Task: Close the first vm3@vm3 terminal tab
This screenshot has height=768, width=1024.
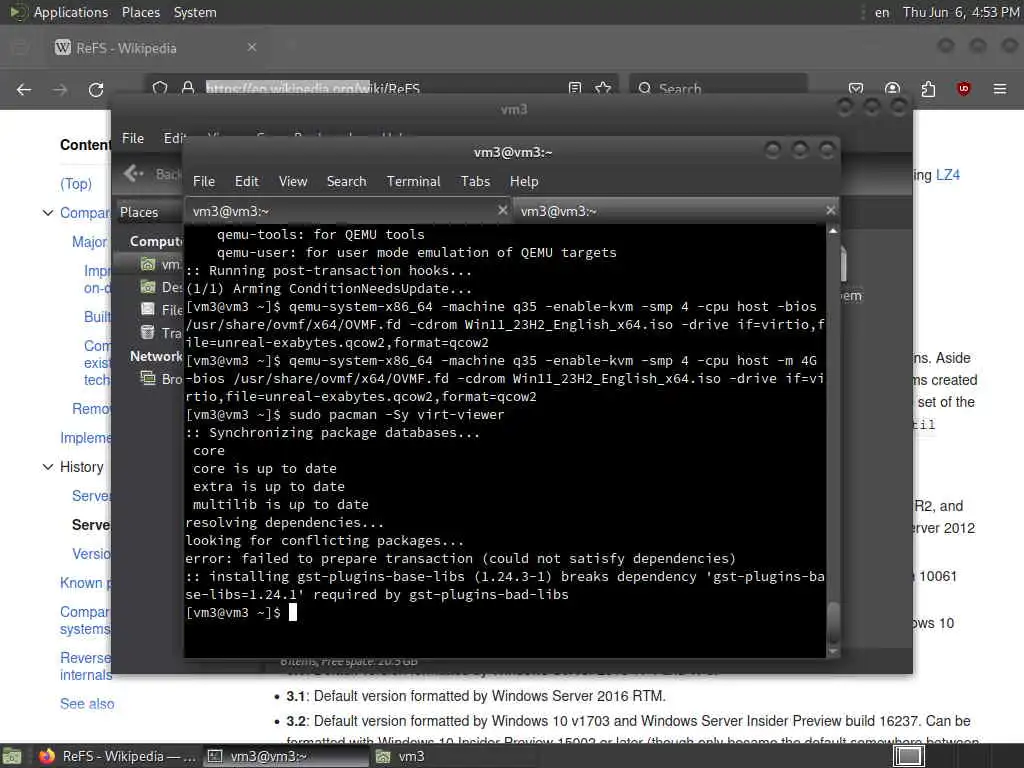Action: pos(502,210)
